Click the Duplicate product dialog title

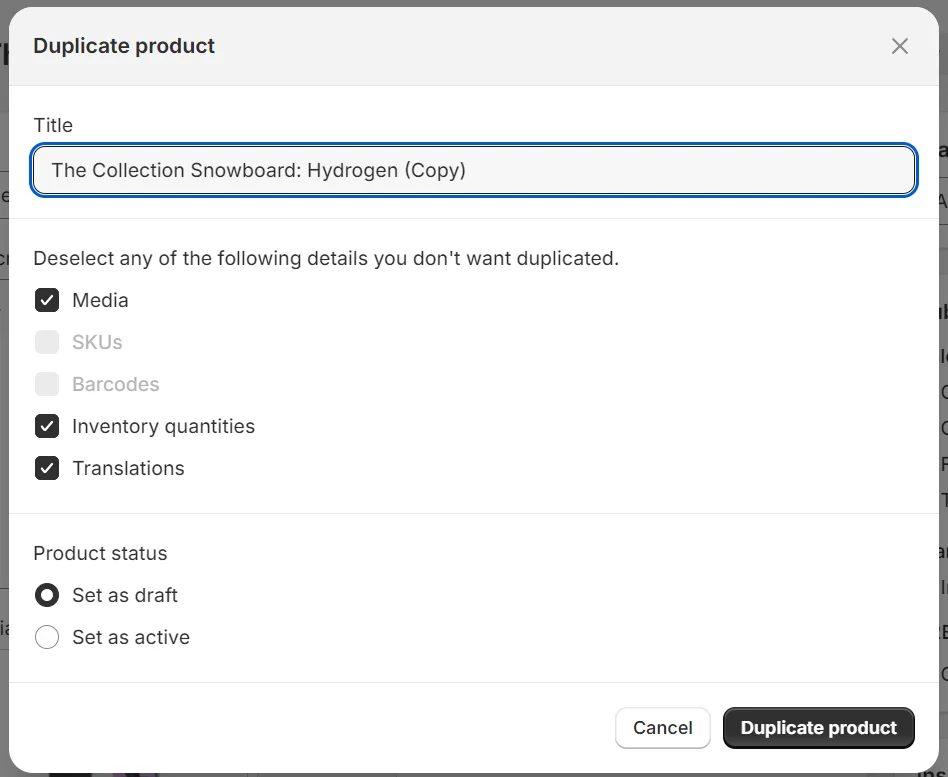coord(124,46)
